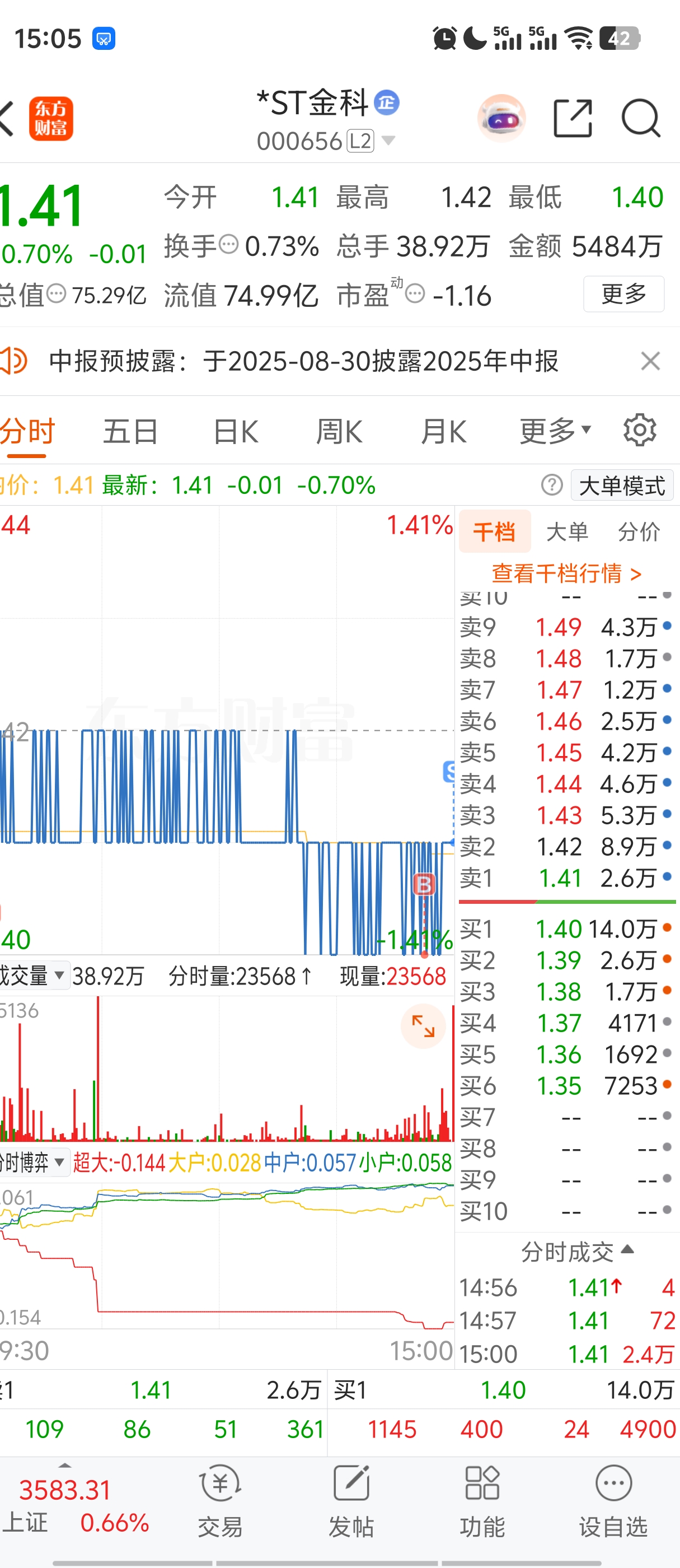
Task: Open 发帖 post icon
Action: (x=351, y=1502)
